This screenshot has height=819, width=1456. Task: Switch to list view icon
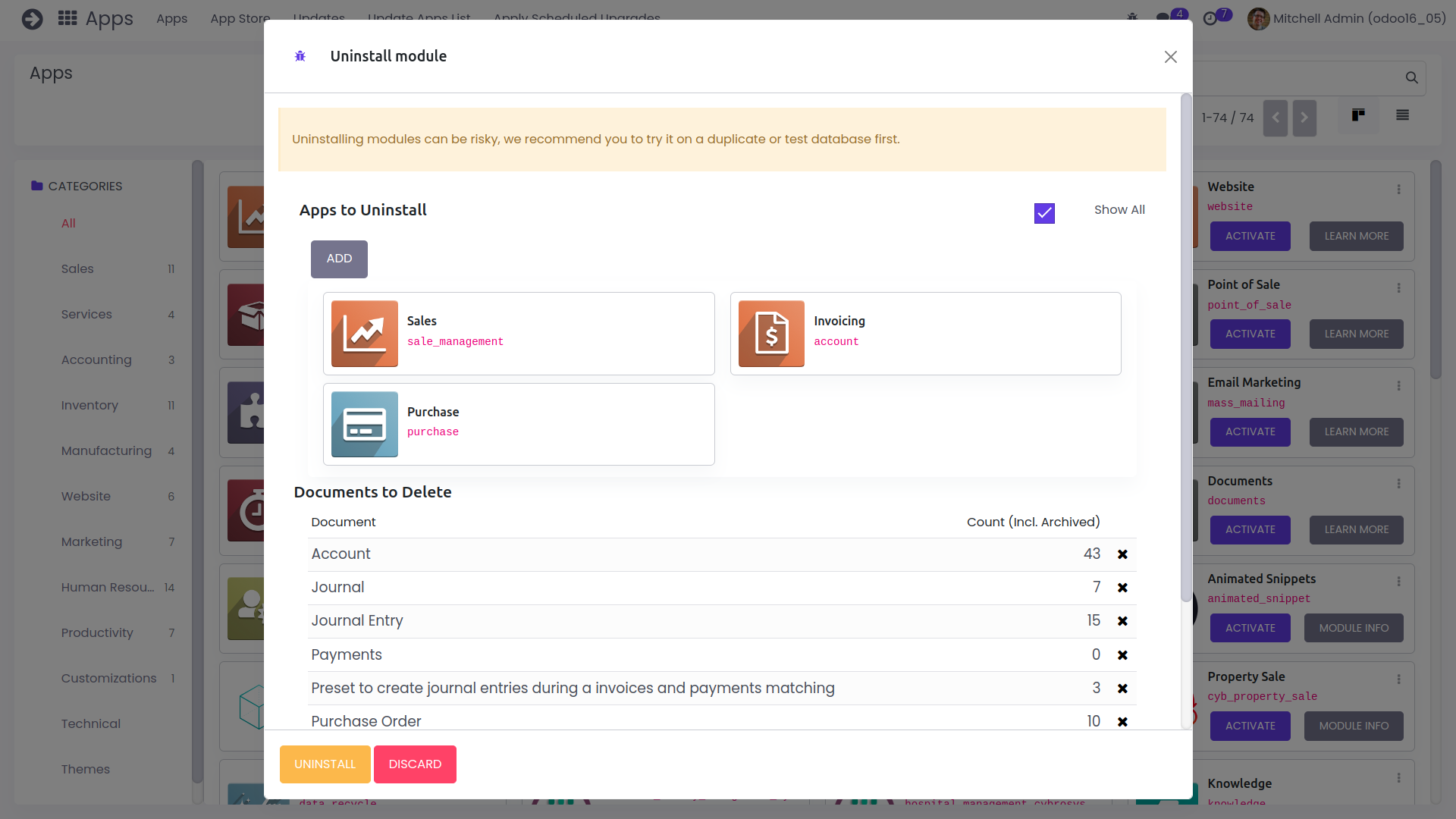1402,115
